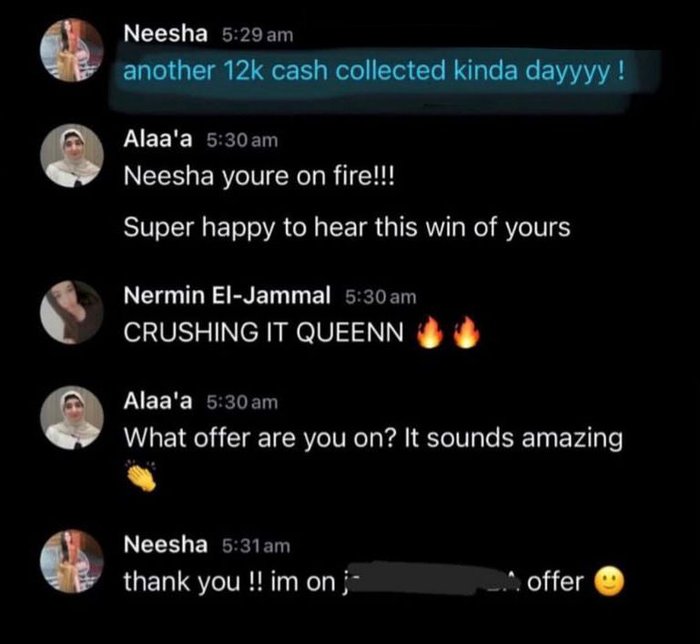This screenshot has height=644, width=700.
Task: Click the 'Neesha youre on fire!!!' message
Action: [259, 176]
